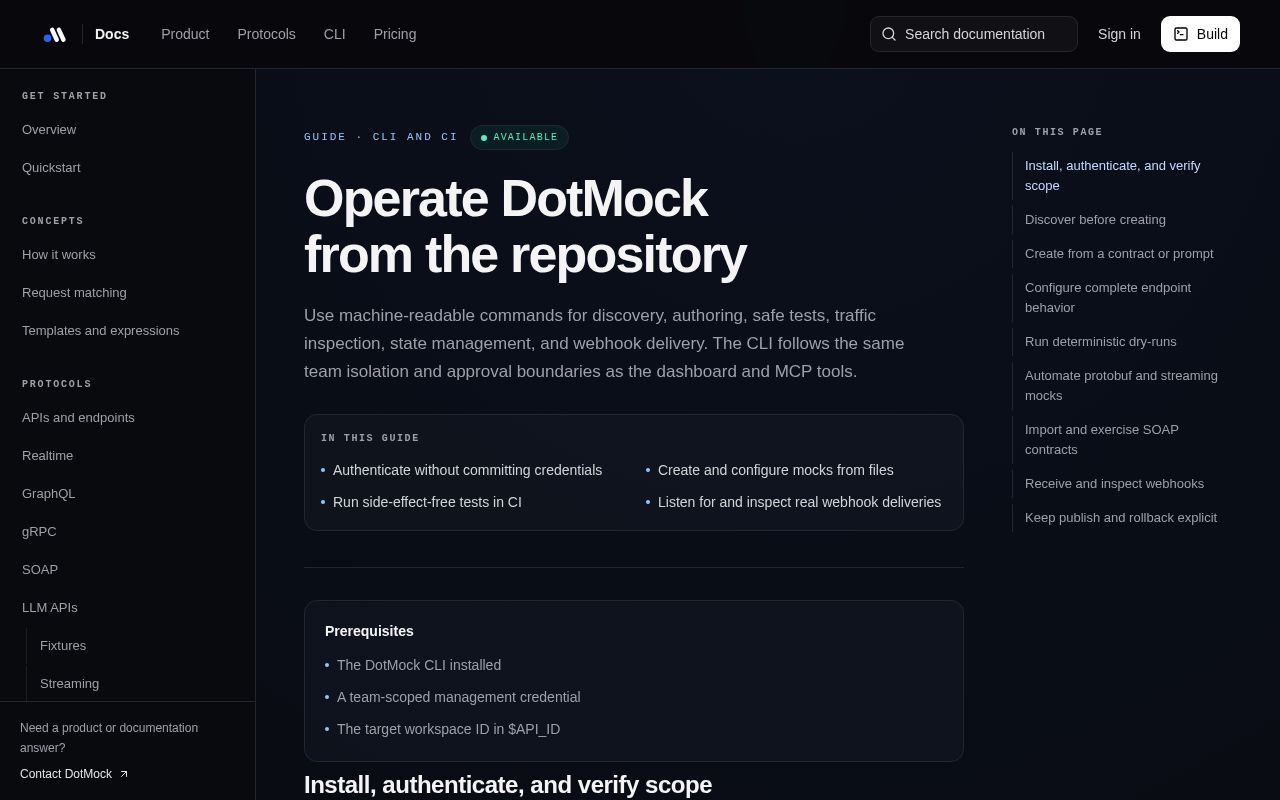Click 'Install, authenticate, and verify scope' section heading
Screen dimensions: 1280x800
(x=508, y=785)
